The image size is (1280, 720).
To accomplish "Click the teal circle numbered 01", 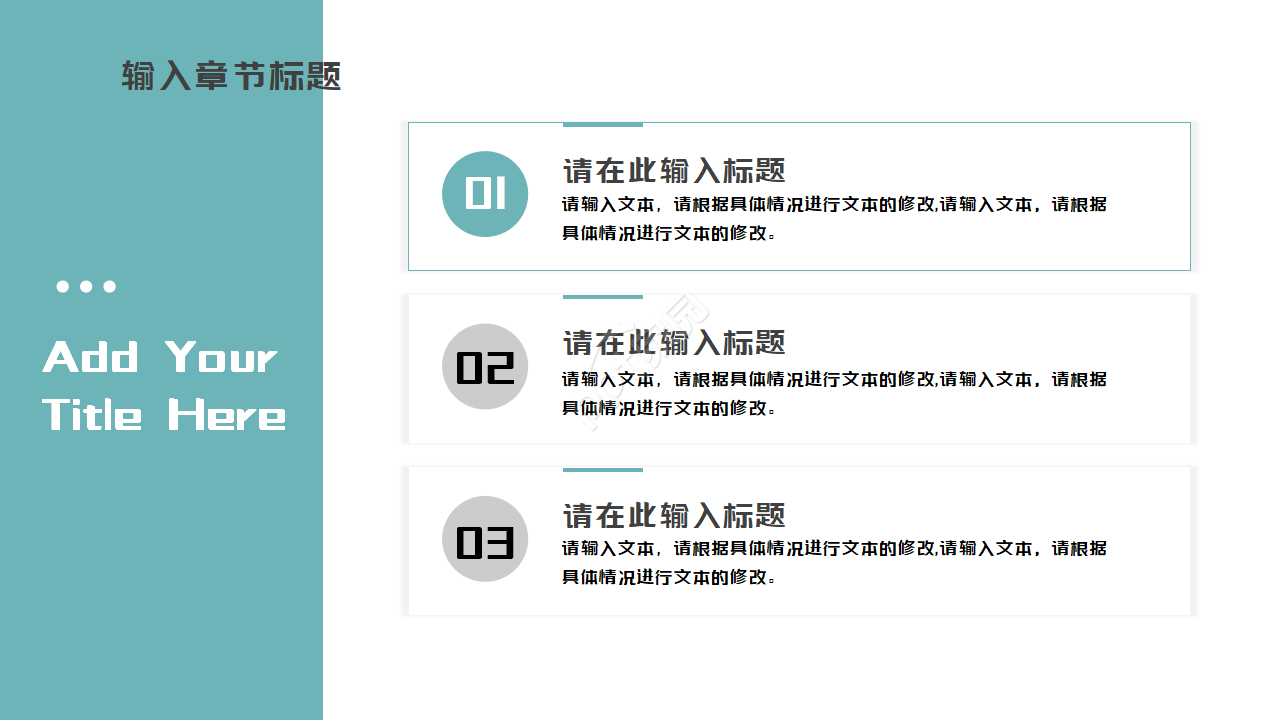I will (485, 194).
